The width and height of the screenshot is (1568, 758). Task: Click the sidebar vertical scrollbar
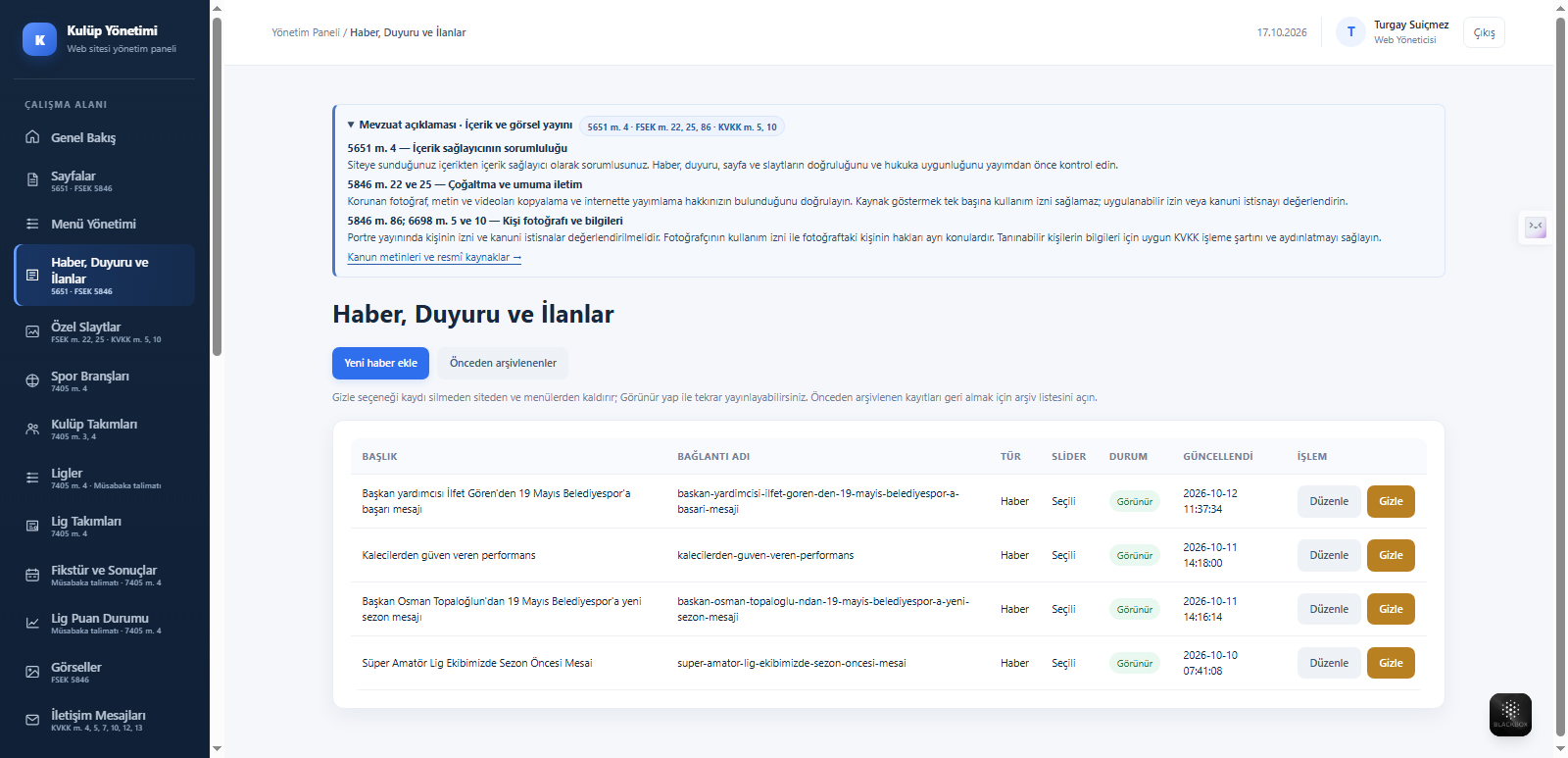coord(217,186)
